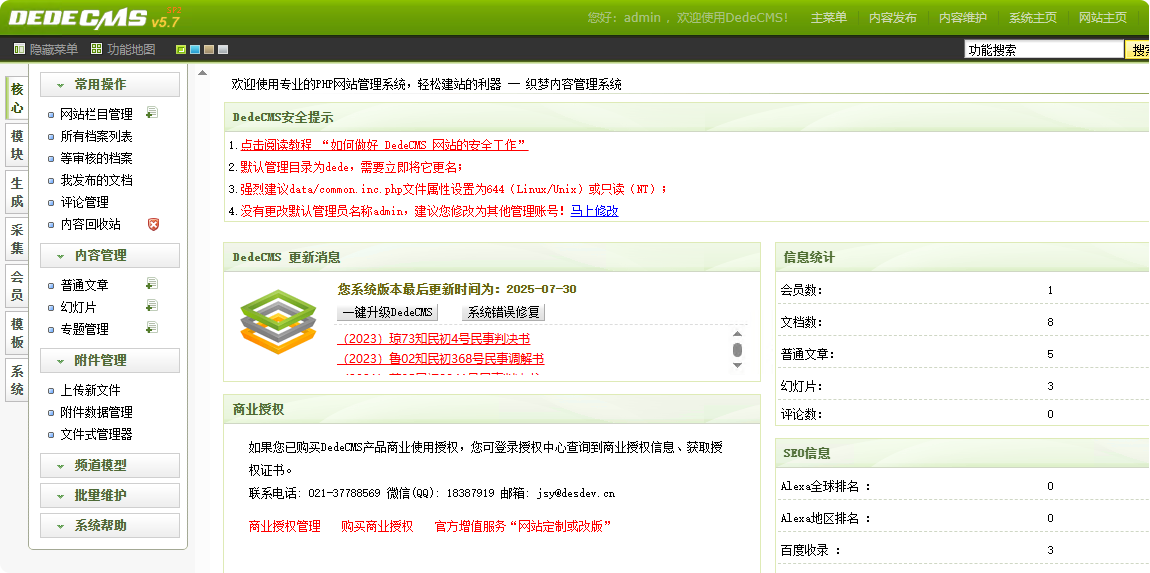Click the 系统错误修复 button
Image resolution: width=1150 pixels, height=573 pixels.
(x=503, y=312)
